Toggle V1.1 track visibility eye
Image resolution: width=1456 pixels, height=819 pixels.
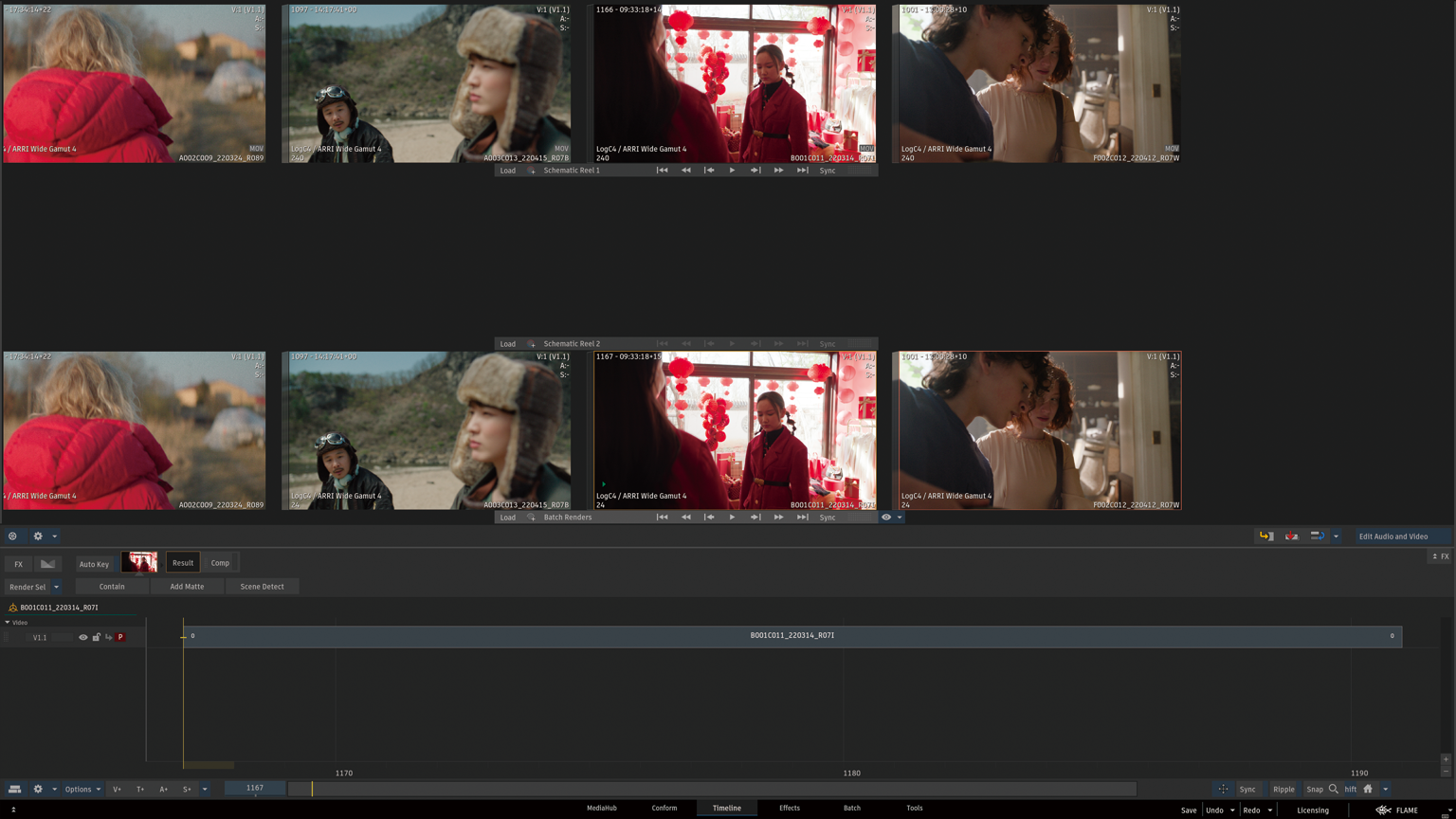pyautogui.click(x=83, y=637)
